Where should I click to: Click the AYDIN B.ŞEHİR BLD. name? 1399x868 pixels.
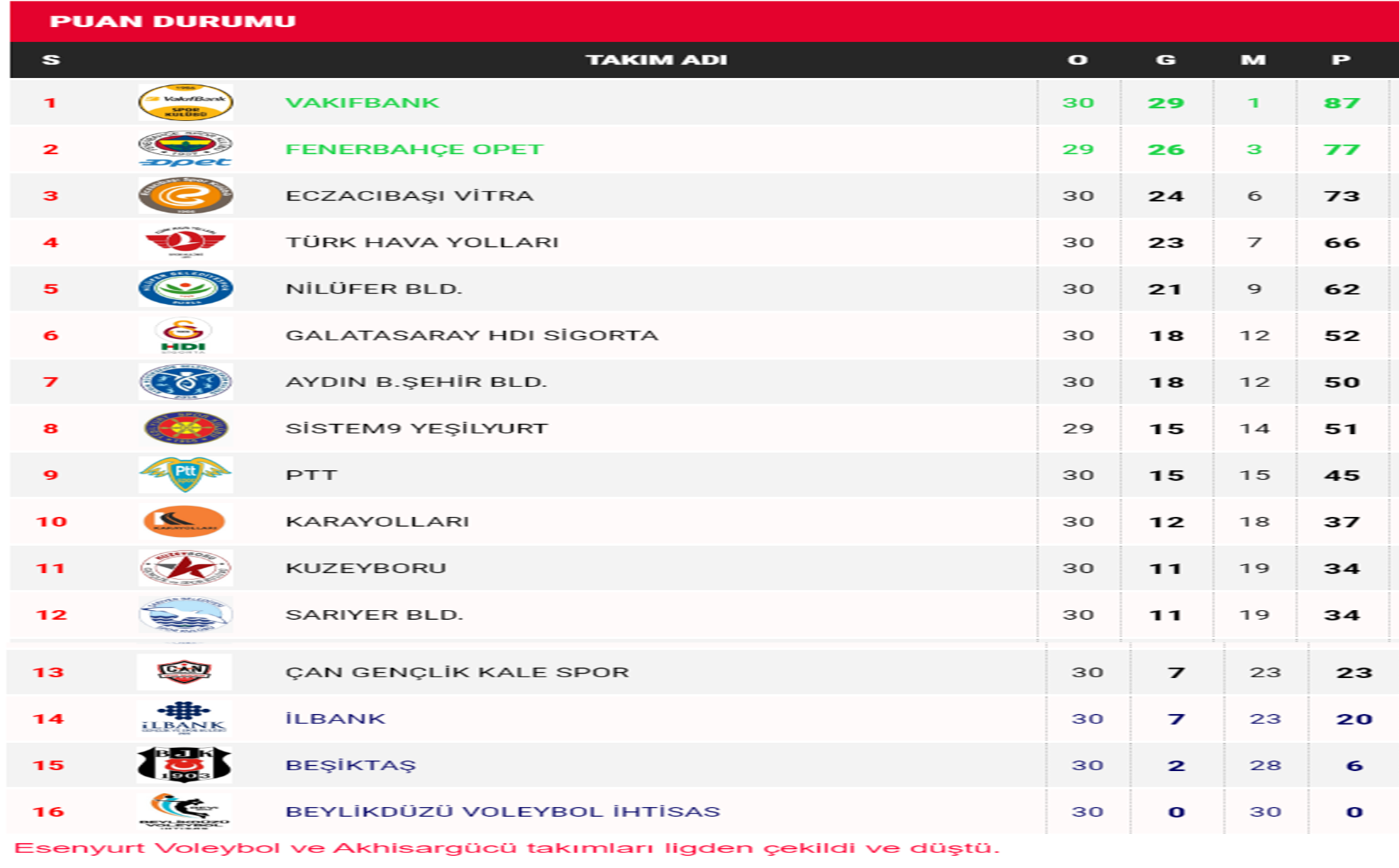pos(416,382)
